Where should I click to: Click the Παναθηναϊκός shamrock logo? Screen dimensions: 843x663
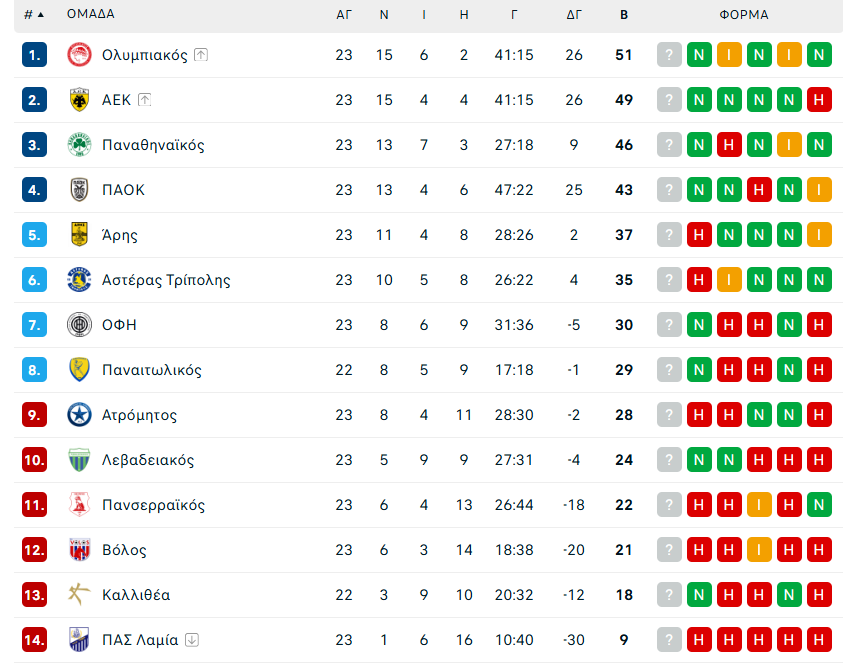79,145
